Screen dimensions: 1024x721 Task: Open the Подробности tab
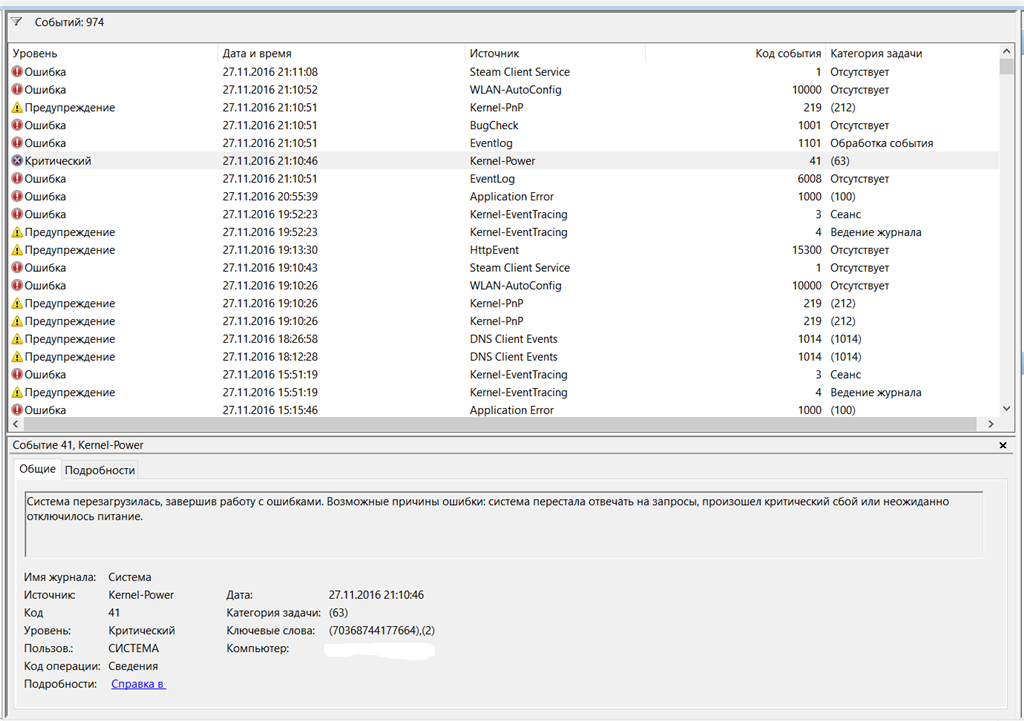pos(100,470)
